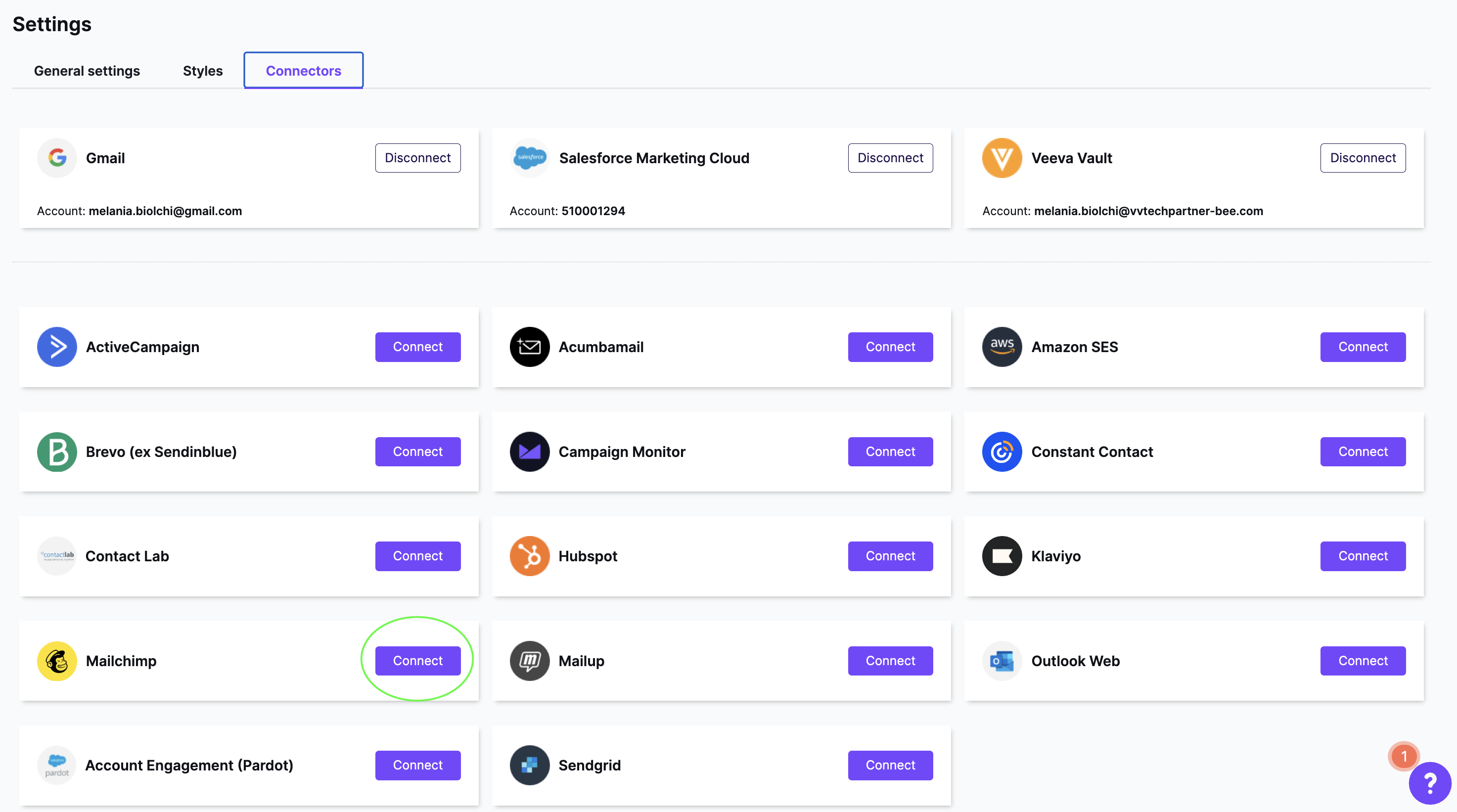
Task: Click the Constant Contact label
Action: [x=1092, y=452]
